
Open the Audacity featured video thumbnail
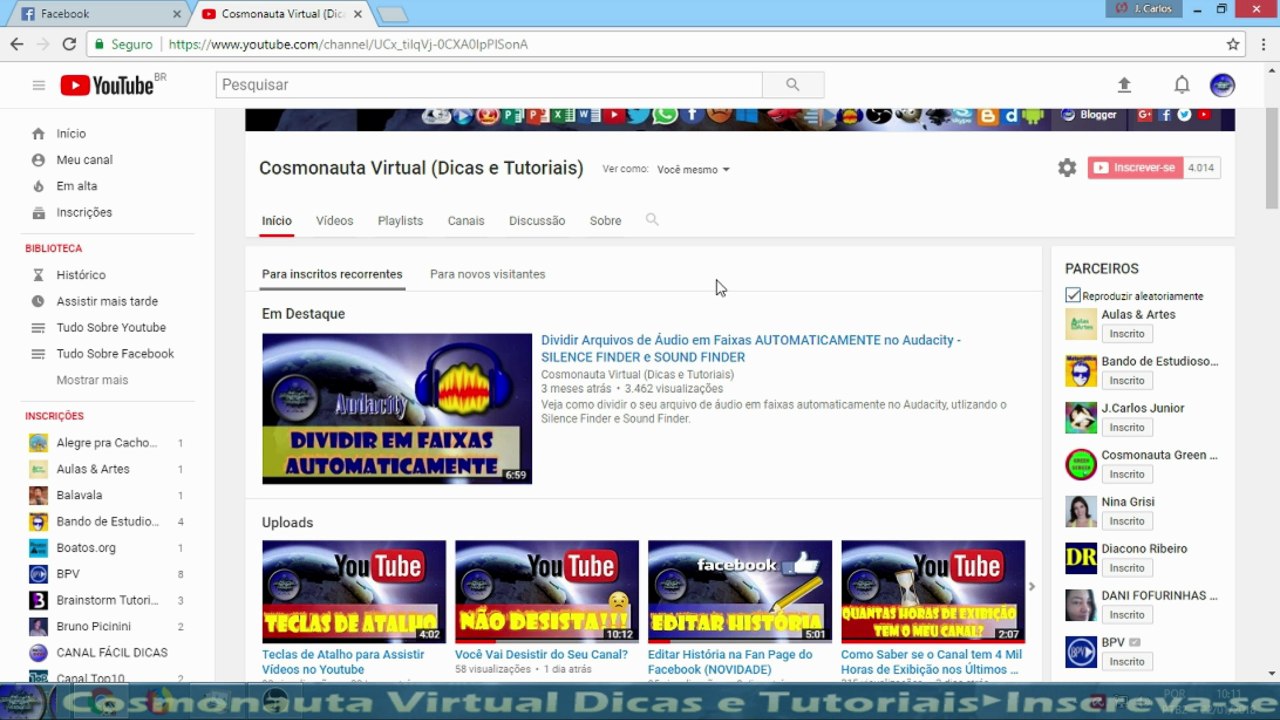coord(397,409)
